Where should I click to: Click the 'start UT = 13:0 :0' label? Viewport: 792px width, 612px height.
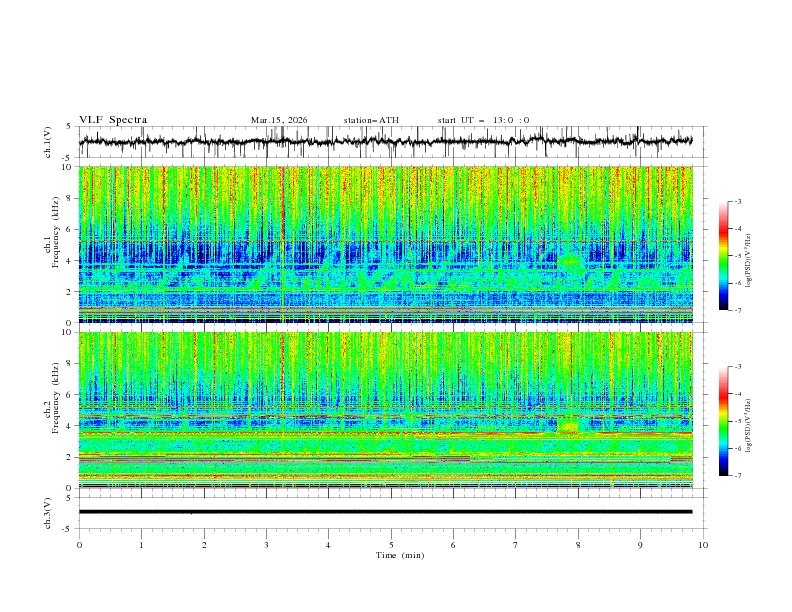click(x=483, y=120)
